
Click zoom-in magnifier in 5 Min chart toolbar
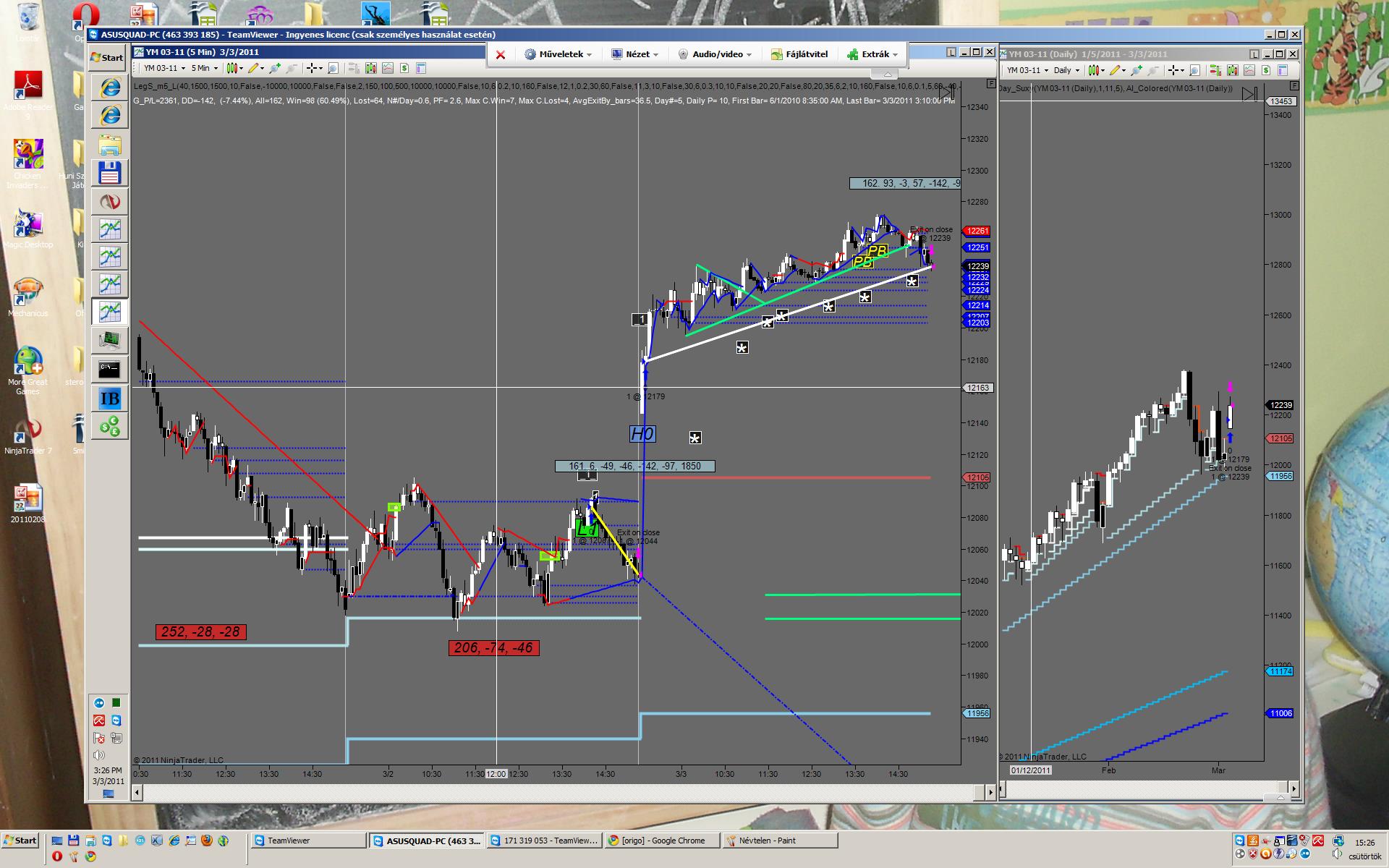click(274, 68)
